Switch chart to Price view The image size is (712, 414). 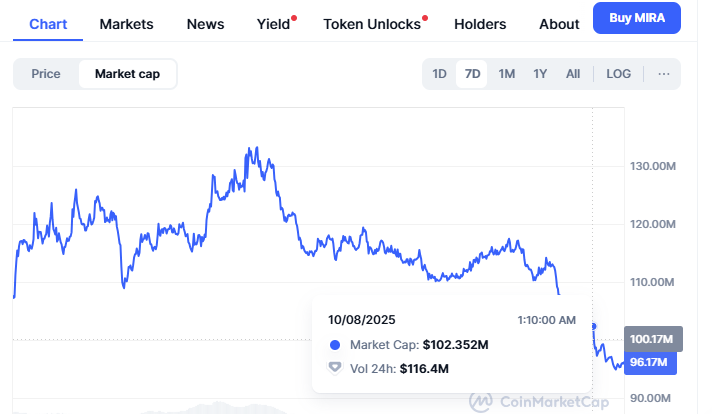point(46,73)
